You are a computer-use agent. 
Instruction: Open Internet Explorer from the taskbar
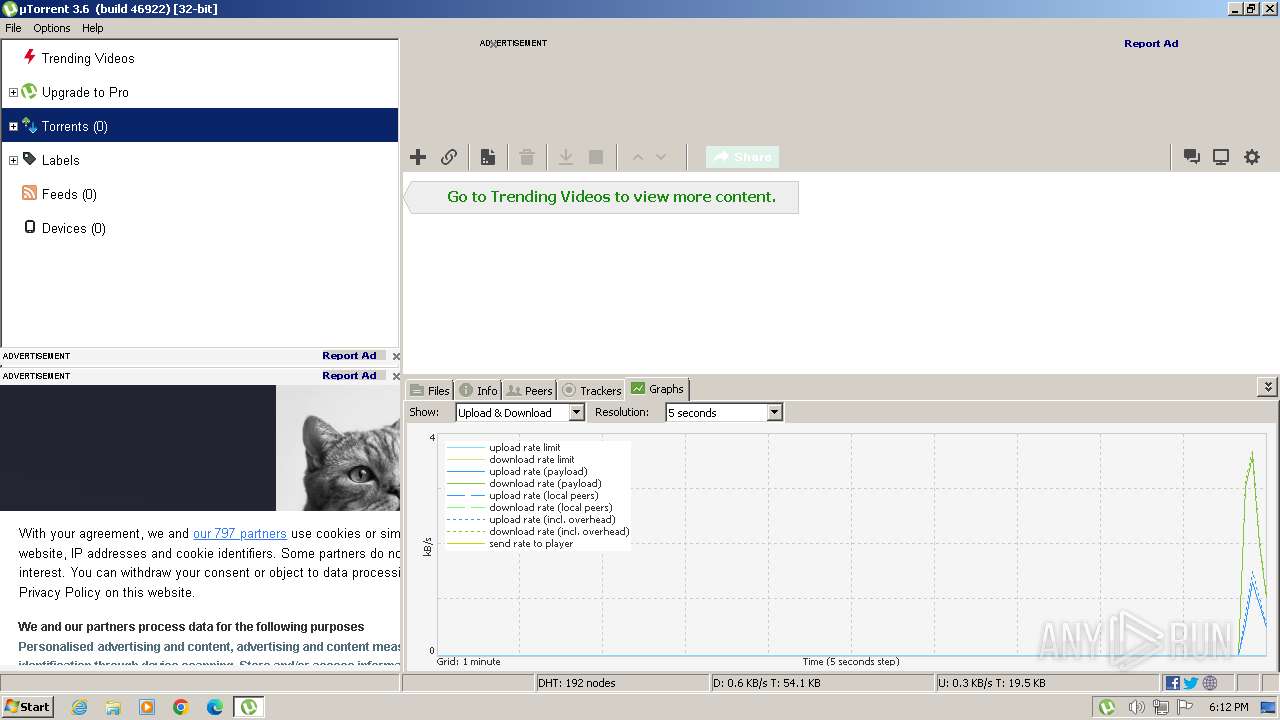tap(80, 707)
